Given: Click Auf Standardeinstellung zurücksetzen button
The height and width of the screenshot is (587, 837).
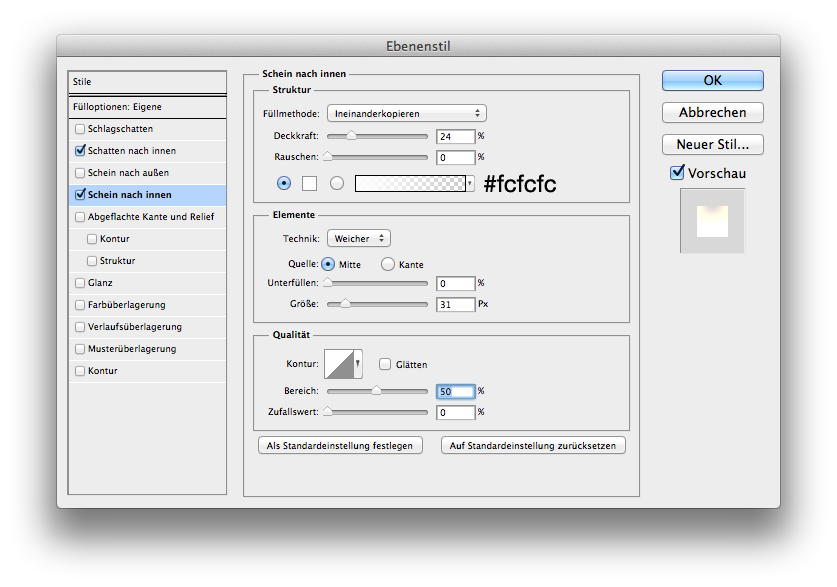Looking at the screenshot, I should [x=533, y=445].
